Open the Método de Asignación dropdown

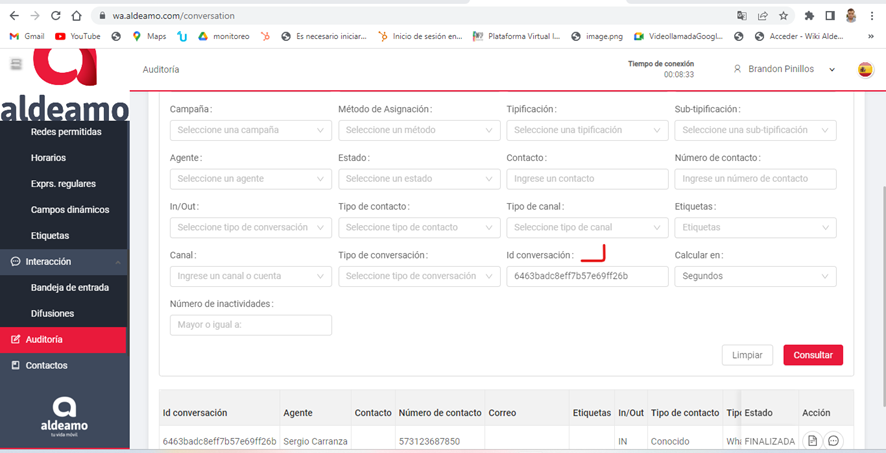click(419, 130)
